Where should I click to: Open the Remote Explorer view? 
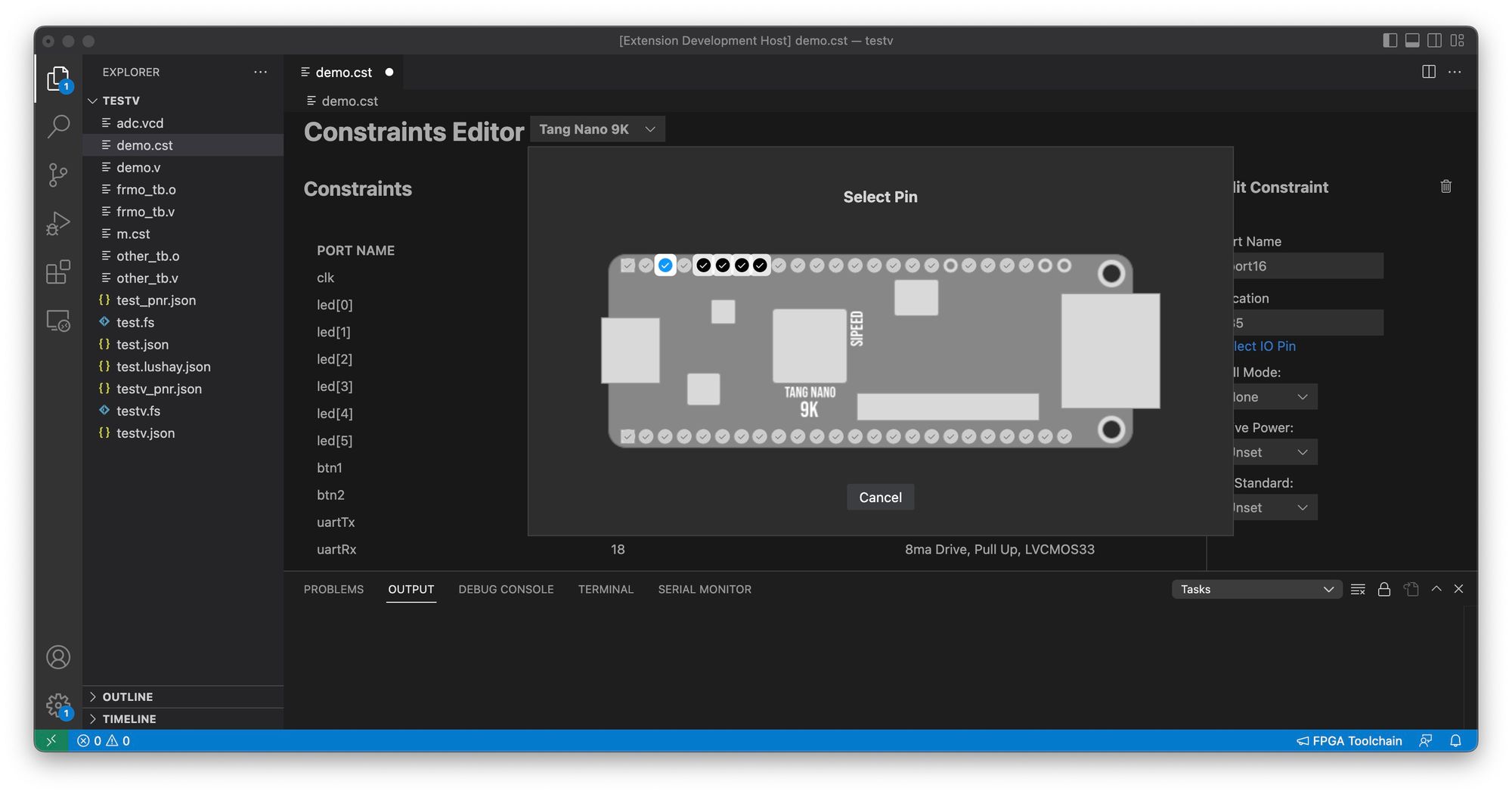click(58, 321)
